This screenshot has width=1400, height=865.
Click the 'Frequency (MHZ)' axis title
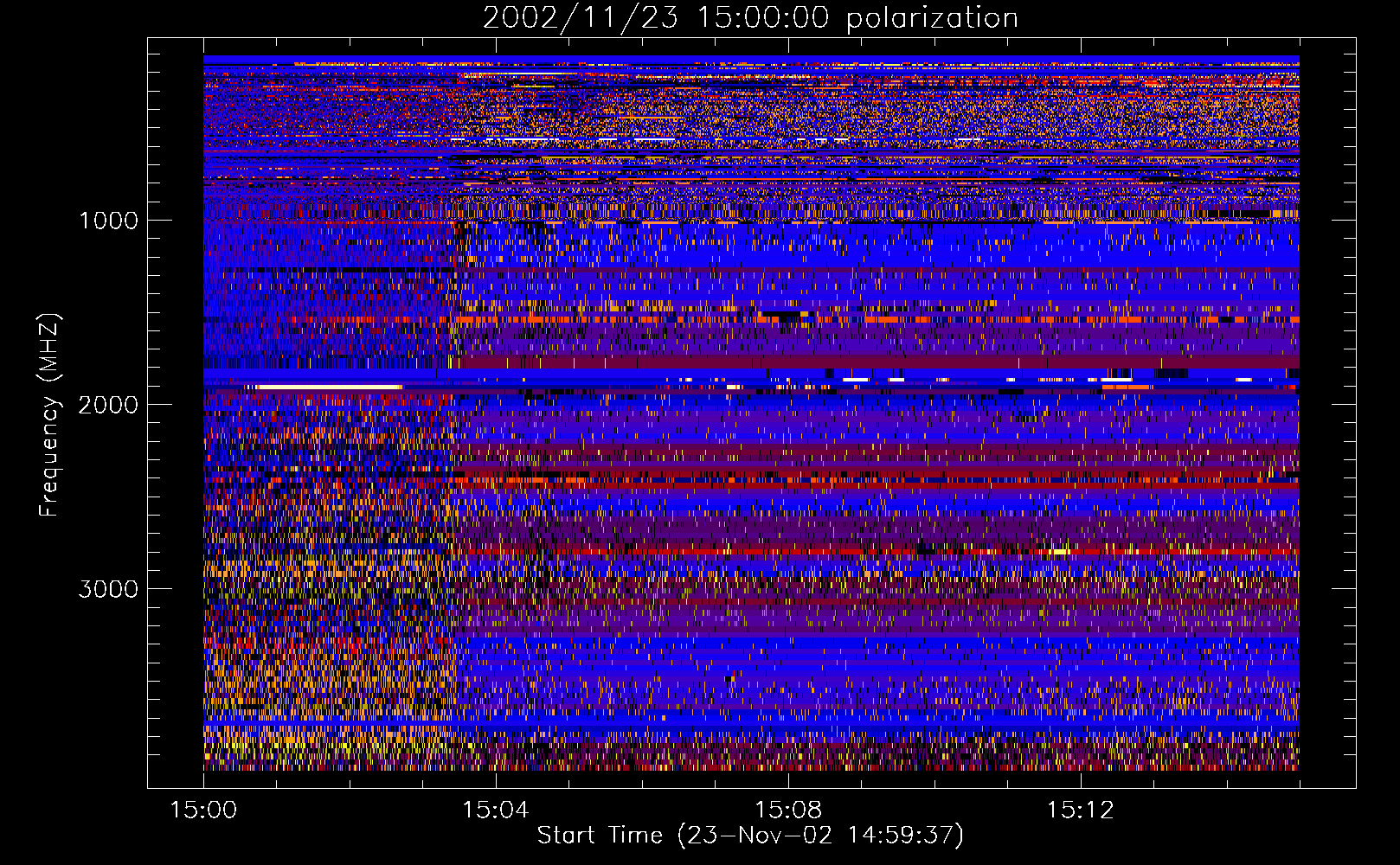(x=49, y=415)
